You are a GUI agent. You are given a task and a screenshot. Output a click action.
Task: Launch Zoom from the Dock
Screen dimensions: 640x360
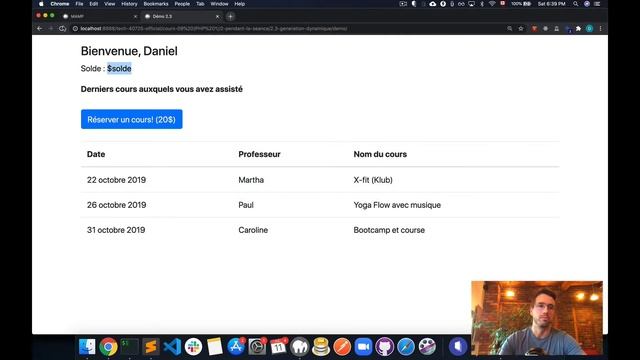(x=363, y=347)
